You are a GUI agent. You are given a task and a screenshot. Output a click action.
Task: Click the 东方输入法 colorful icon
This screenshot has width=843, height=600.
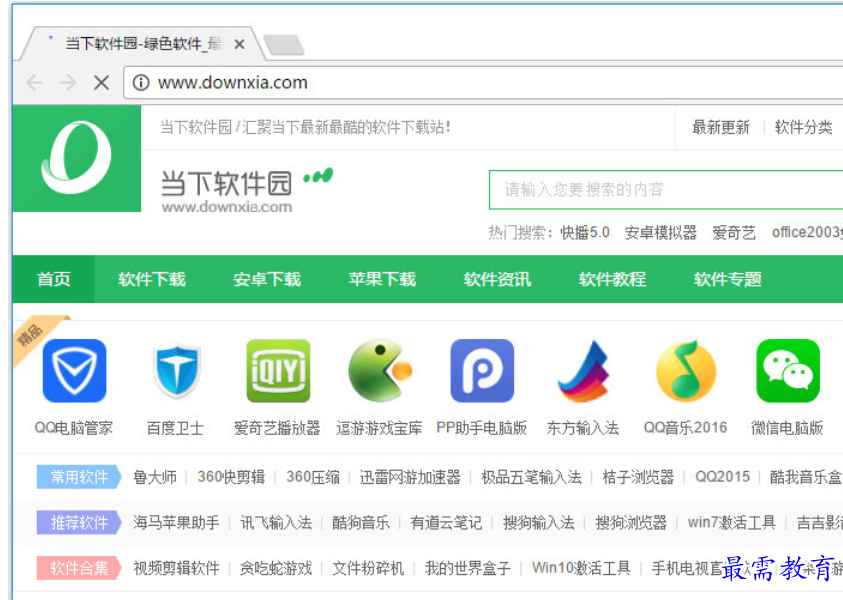584,371
